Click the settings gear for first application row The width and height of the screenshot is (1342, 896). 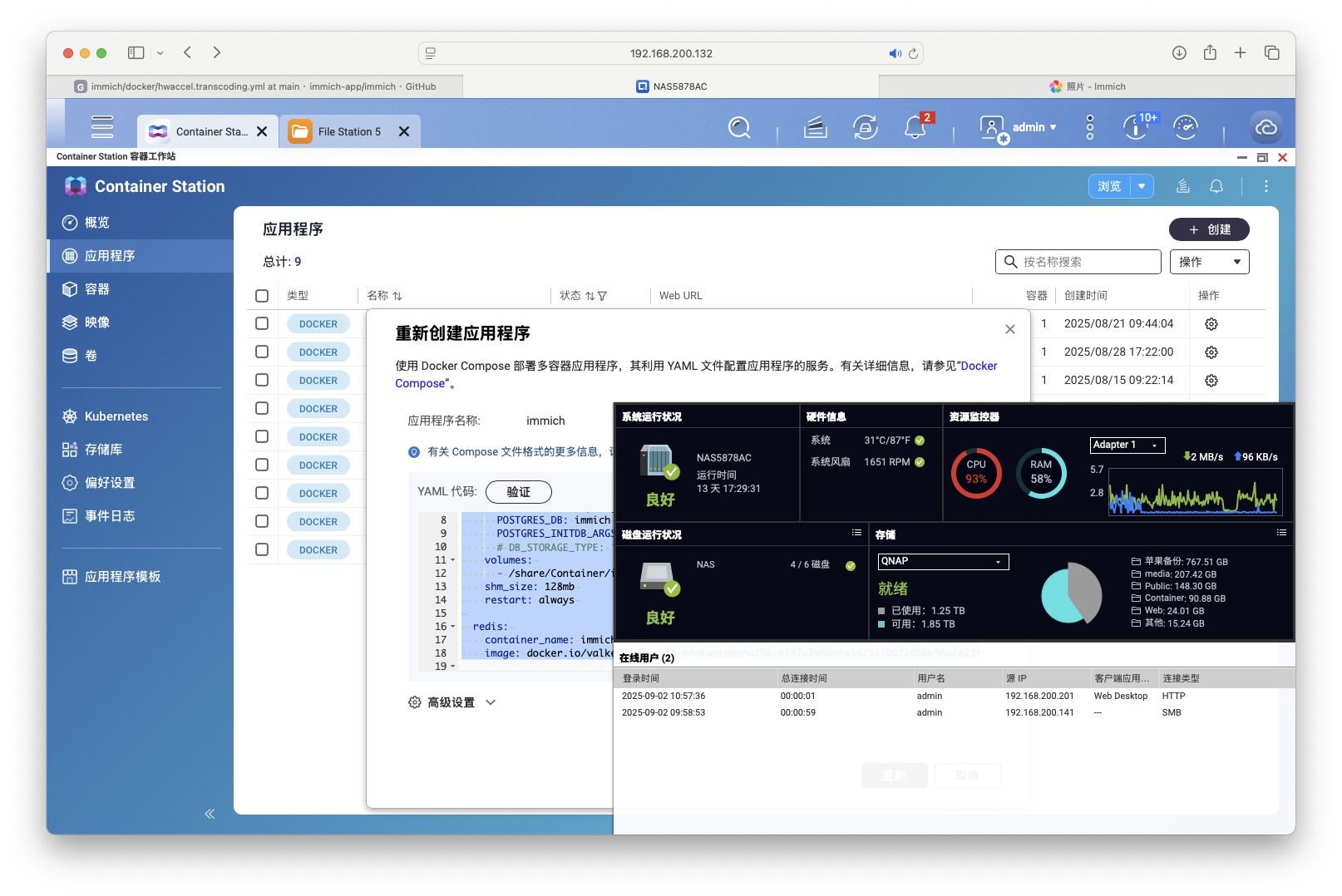(x=1211, y=324)
